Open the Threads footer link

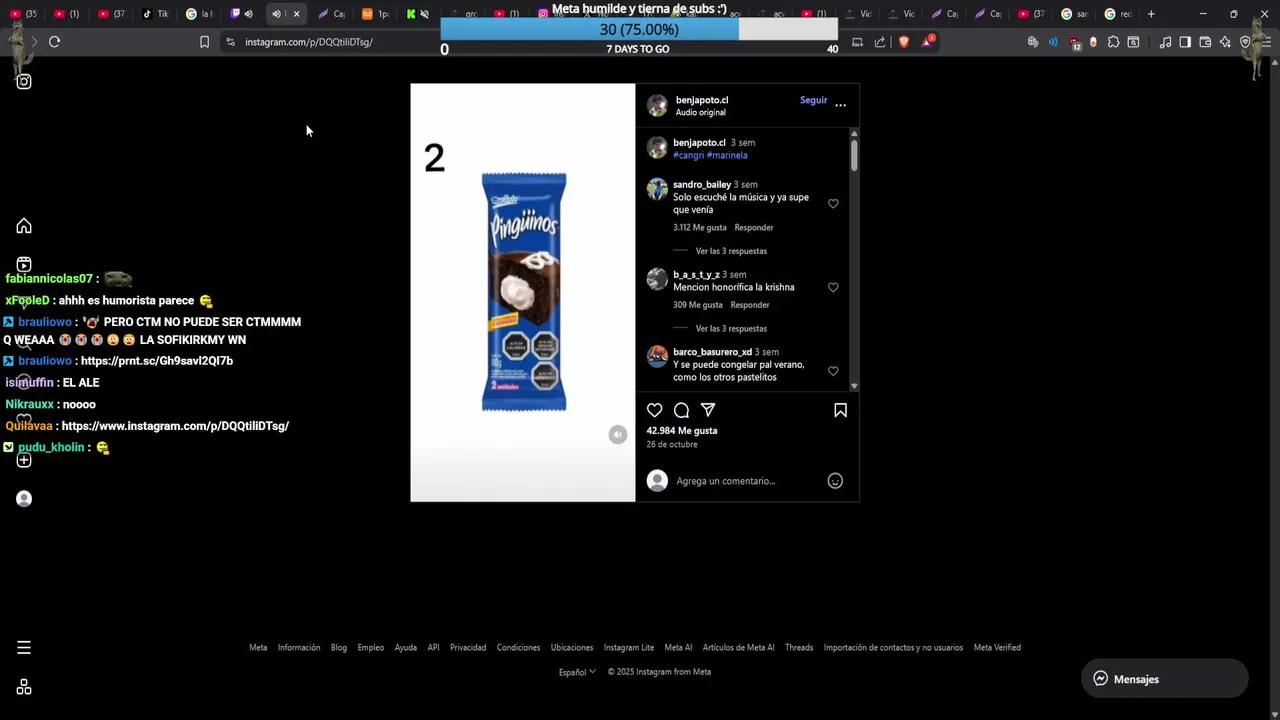coord(799,648)
